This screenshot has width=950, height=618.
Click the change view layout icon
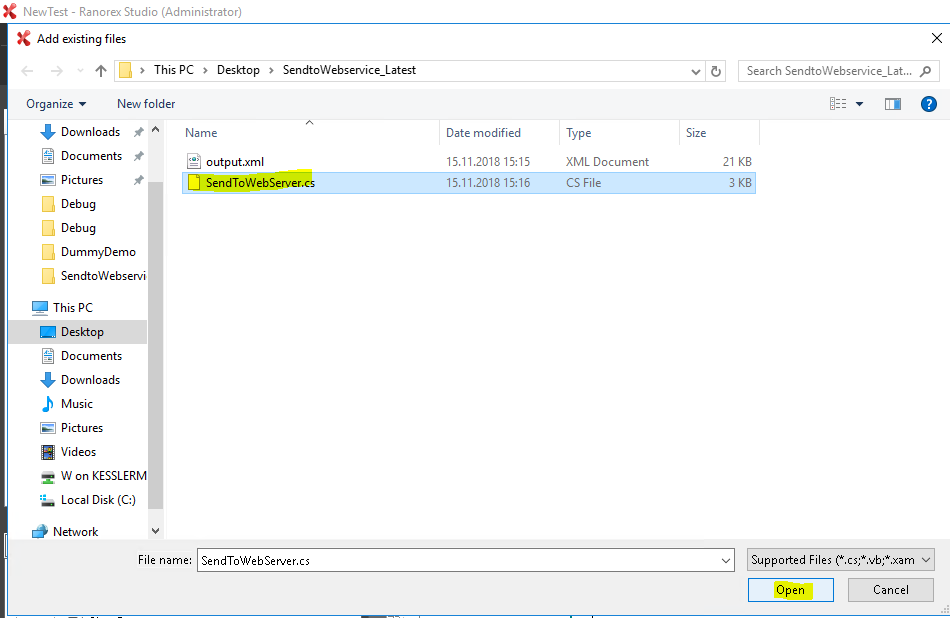coord(838,104)
